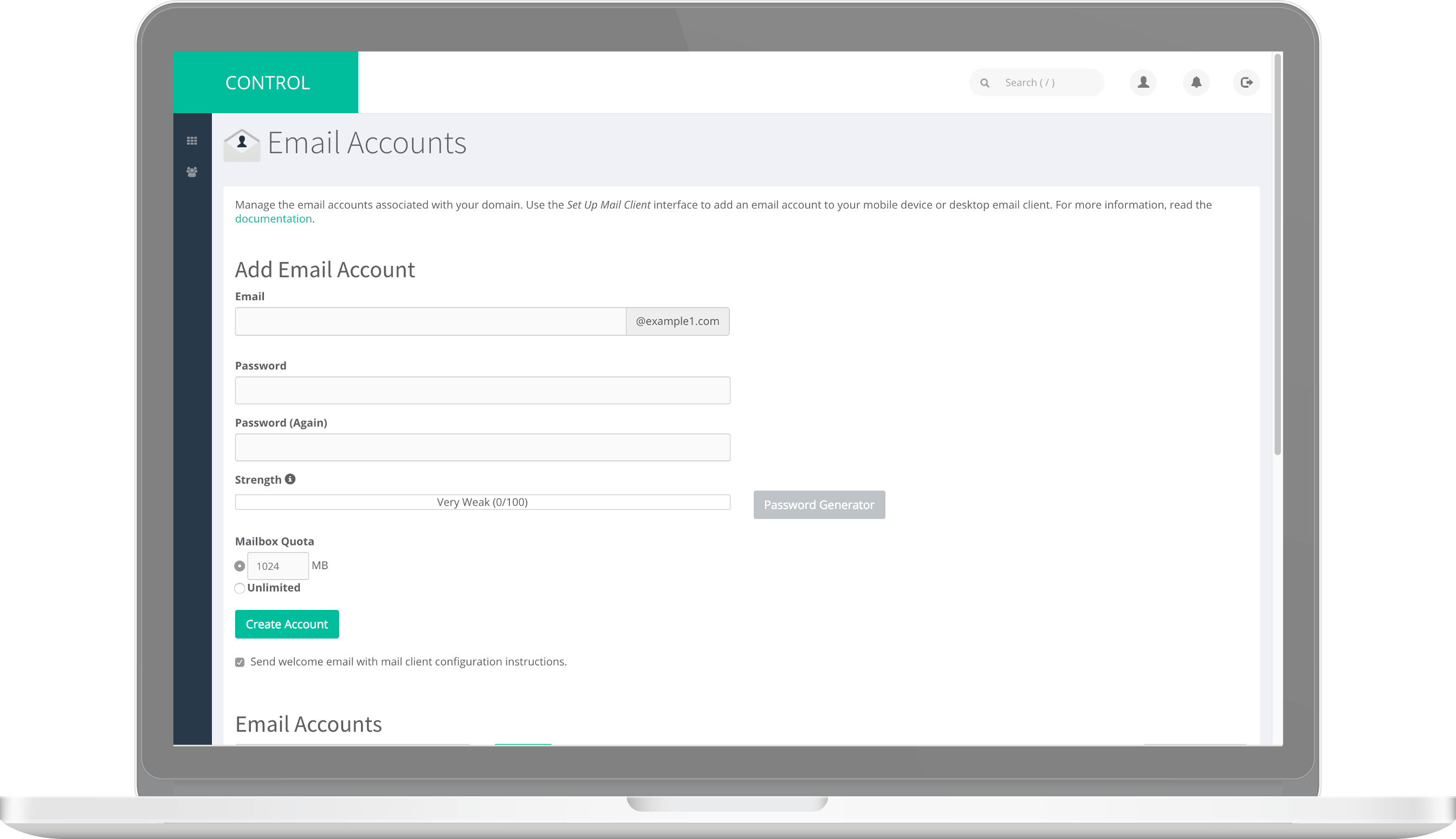This screenshot has height=839, width=1456.
Task: Click the logout/exit icon in top bar
Action: click(1246, 82)
